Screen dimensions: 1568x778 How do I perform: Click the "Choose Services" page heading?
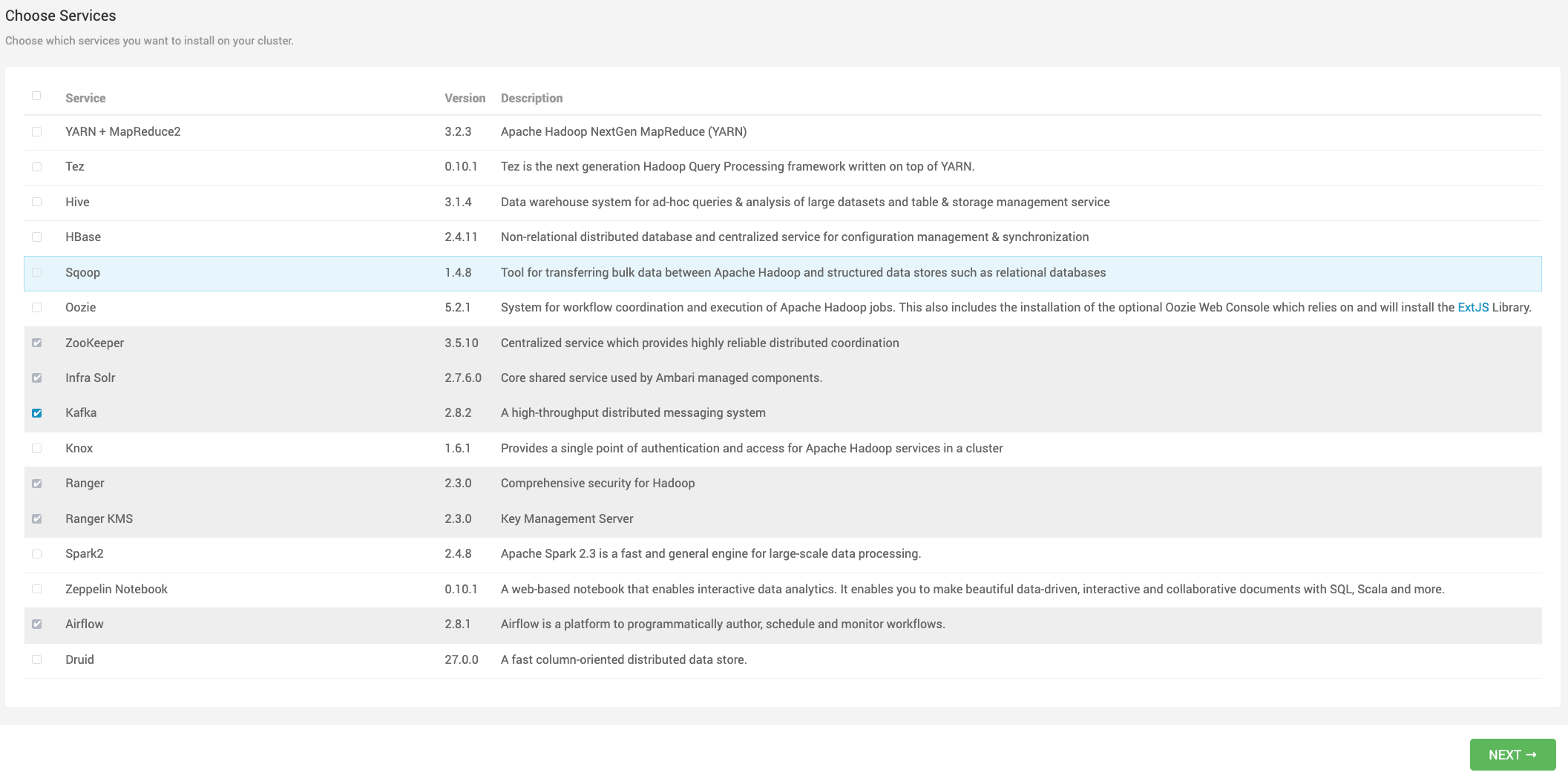click(61, 16)
